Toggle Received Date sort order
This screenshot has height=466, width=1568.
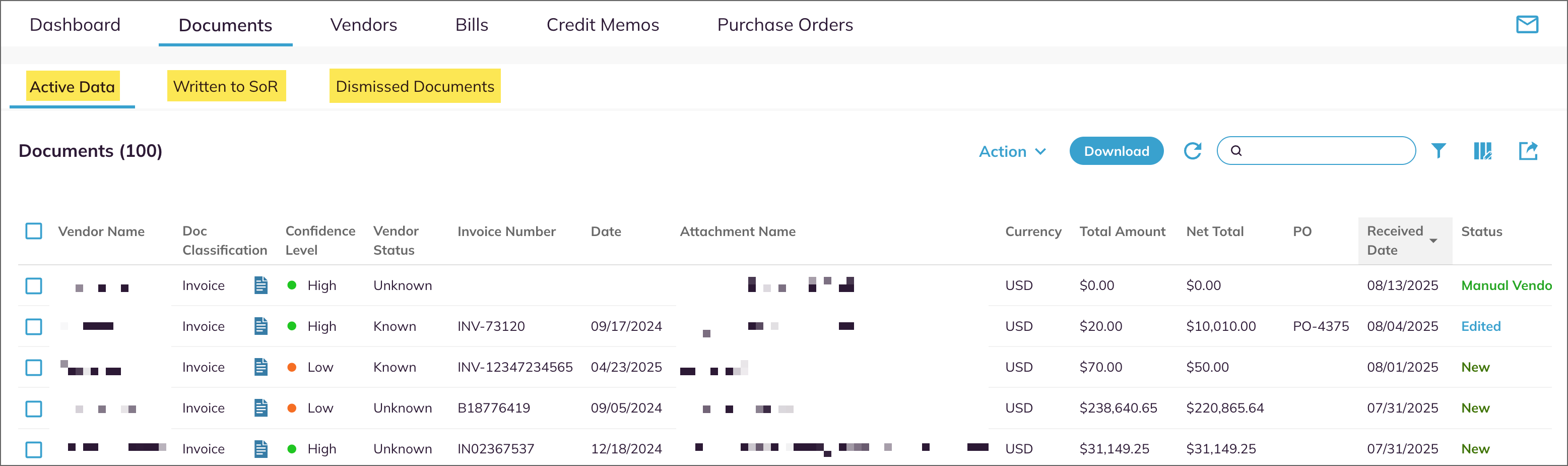click(x=1433, y=240)
